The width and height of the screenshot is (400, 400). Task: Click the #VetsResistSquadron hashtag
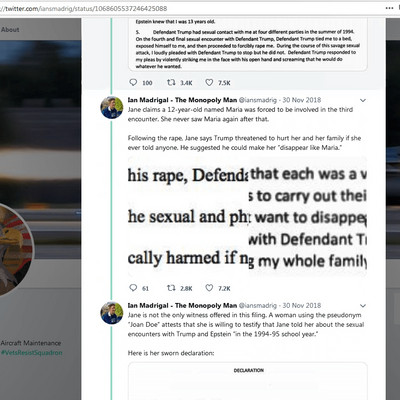pyautogui.click(x=31, y=353)
